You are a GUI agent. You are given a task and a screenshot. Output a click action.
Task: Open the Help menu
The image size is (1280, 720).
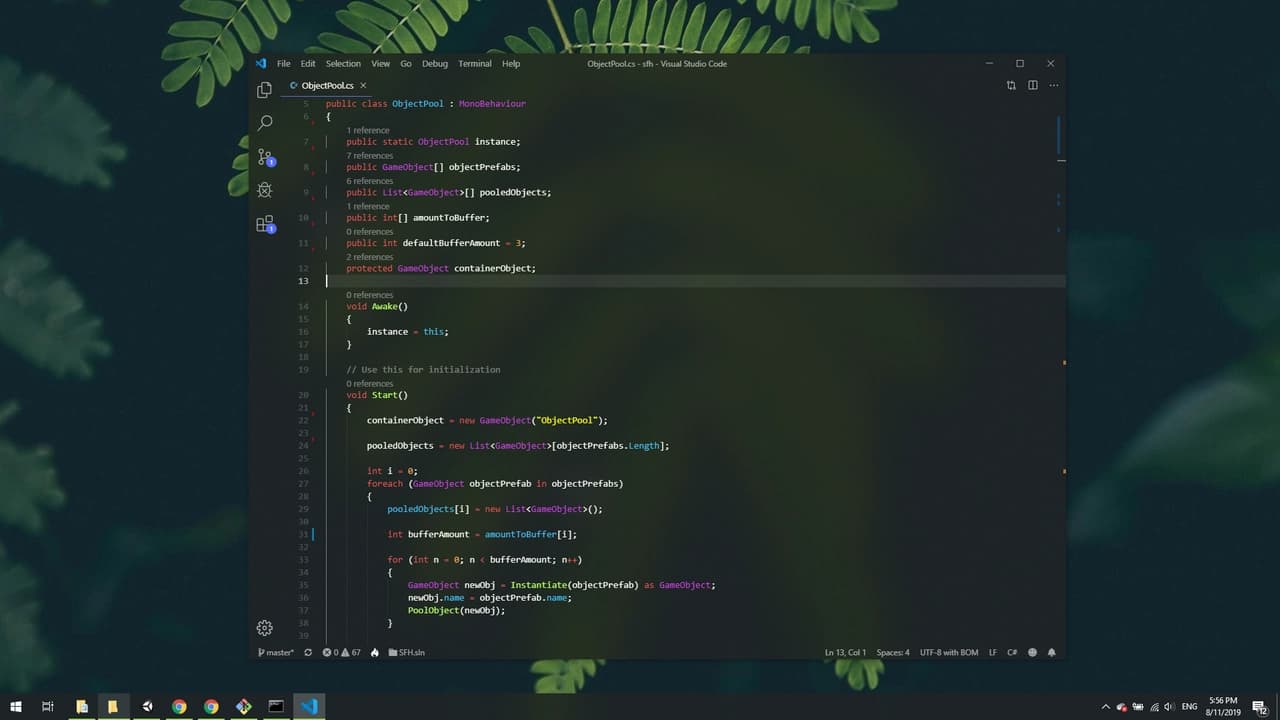511,64
